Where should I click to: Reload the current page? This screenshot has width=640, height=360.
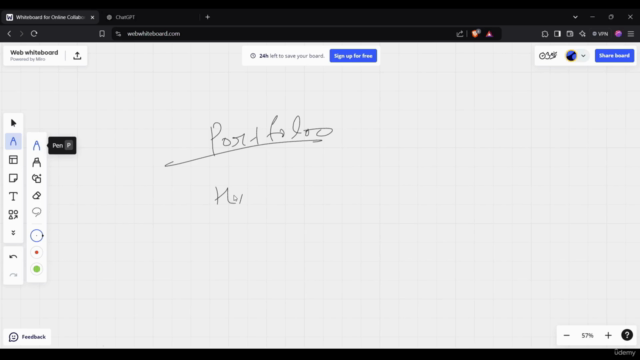(x=34, y=34)
